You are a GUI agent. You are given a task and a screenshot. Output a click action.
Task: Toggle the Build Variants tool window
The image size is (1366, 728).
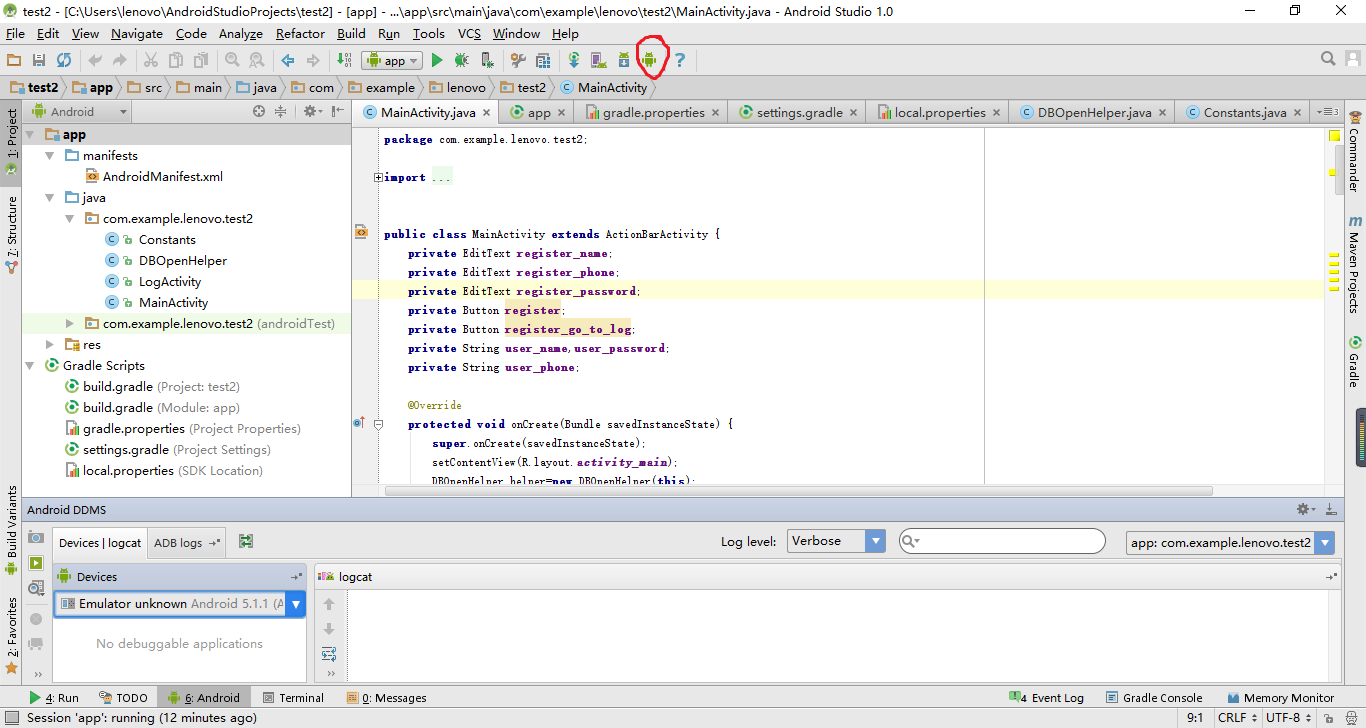12,530
